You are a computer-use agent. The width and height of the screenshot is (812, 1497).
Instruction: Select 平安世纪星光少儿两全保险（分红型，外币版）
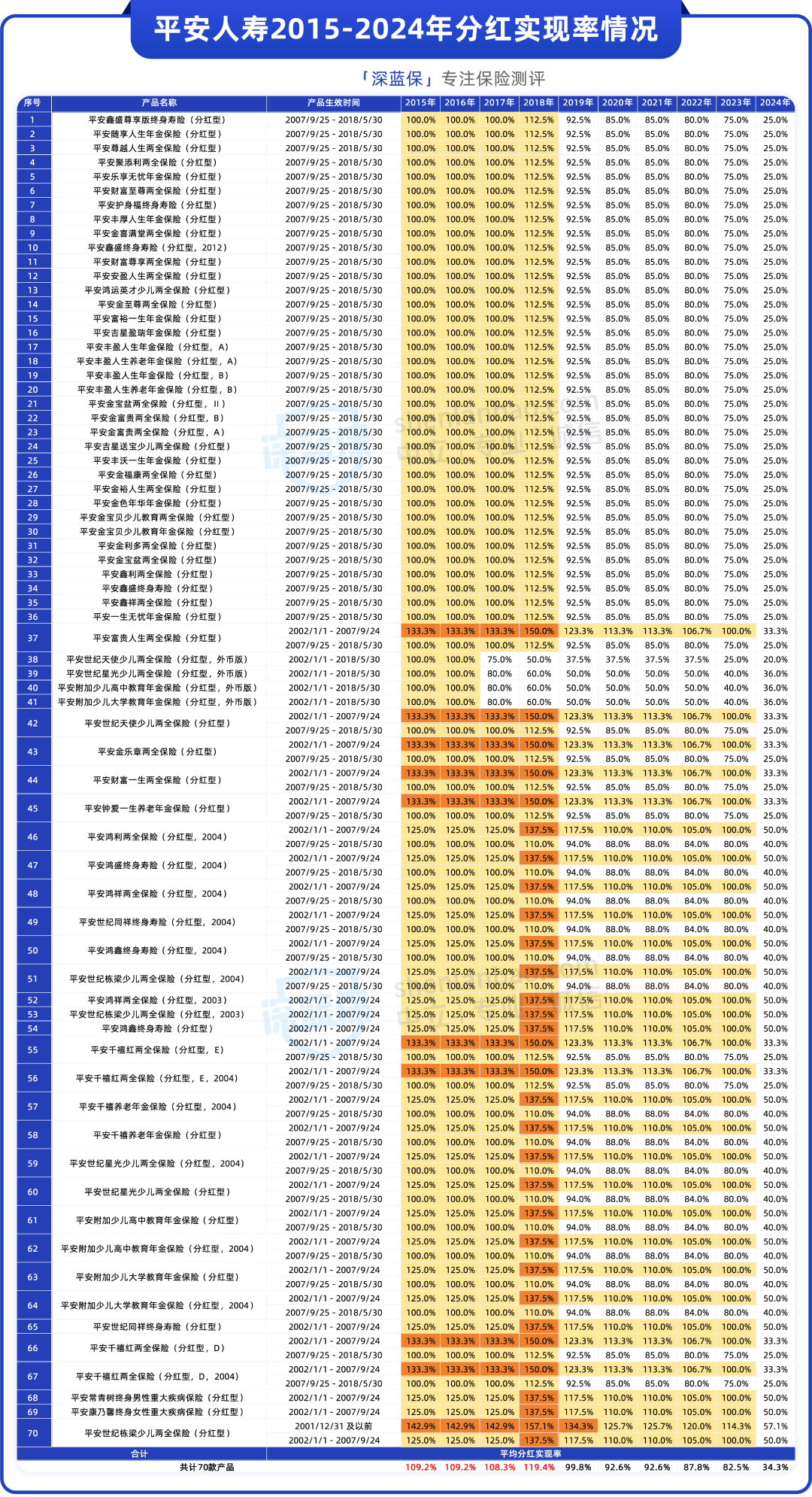(158, 673)
